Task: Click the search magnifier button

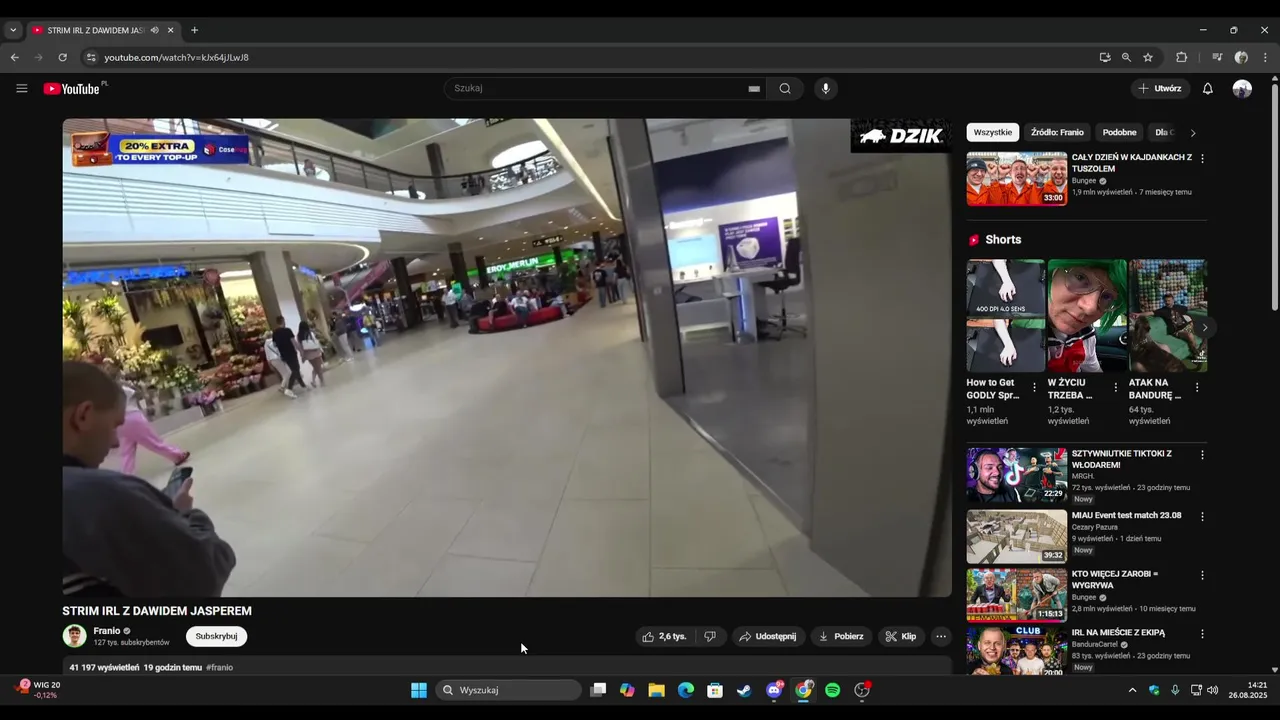Action: coord(785,88)
